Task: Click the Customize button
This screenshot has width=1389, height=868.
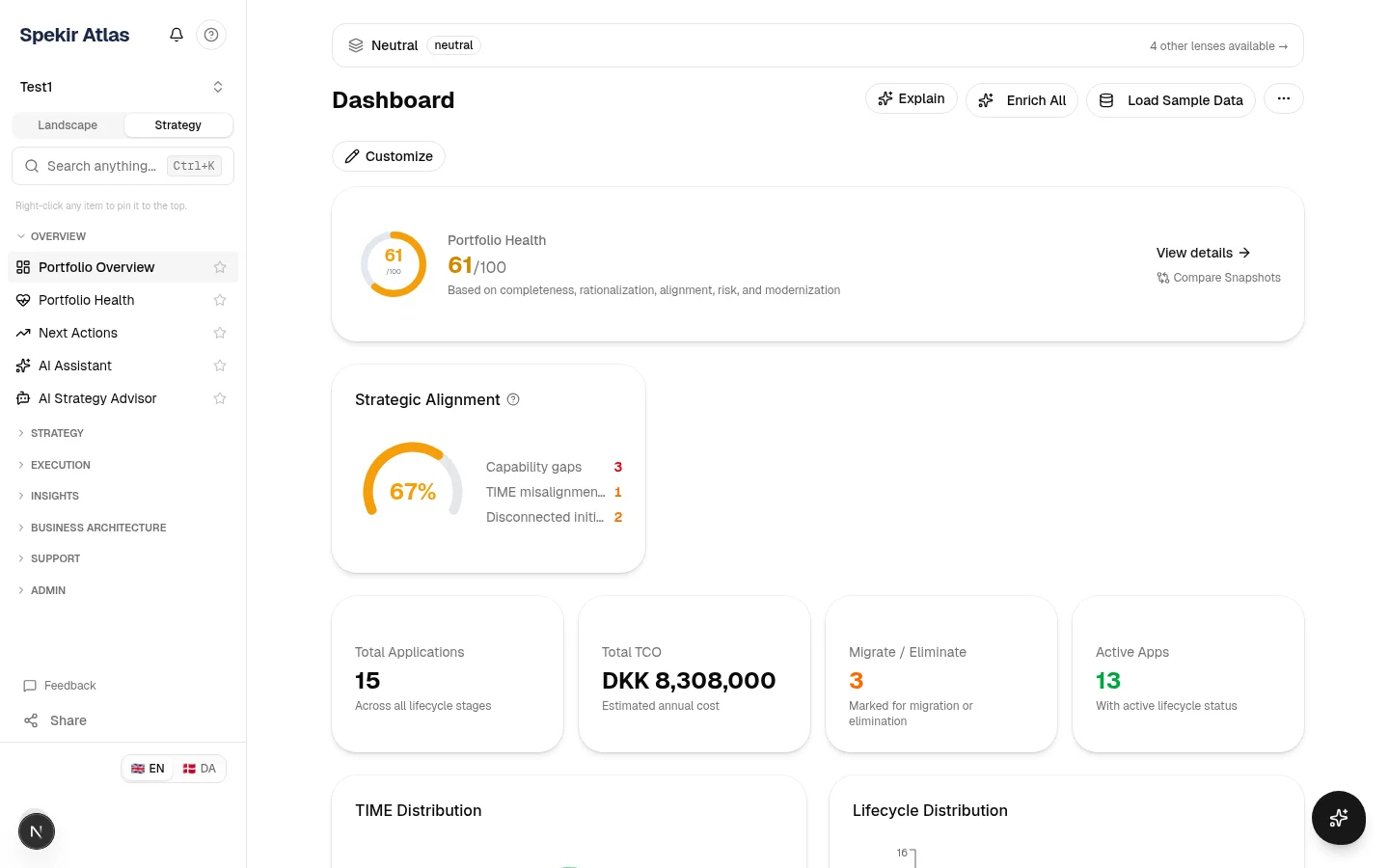Action: (x=389, y=156)
